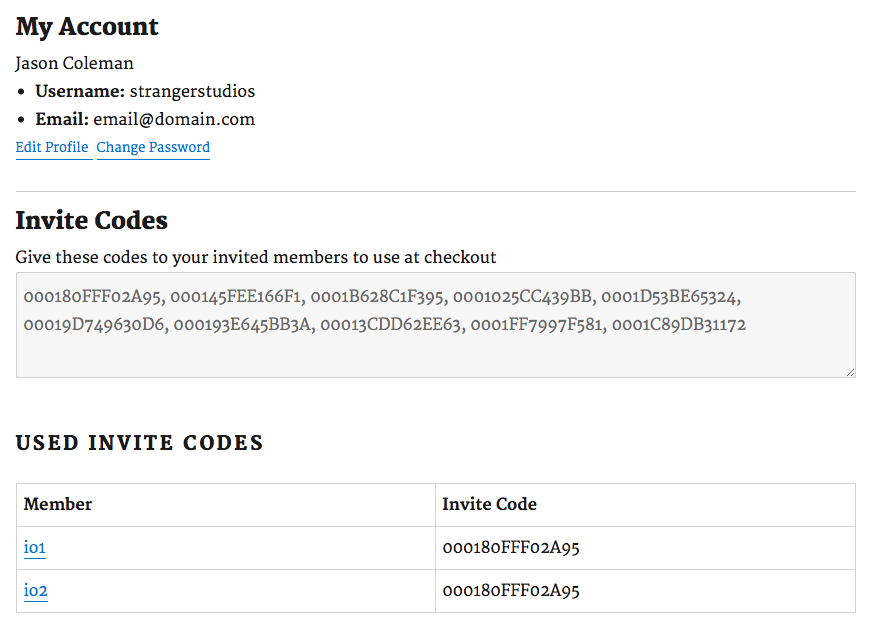Open member io2's profile link

35,591
